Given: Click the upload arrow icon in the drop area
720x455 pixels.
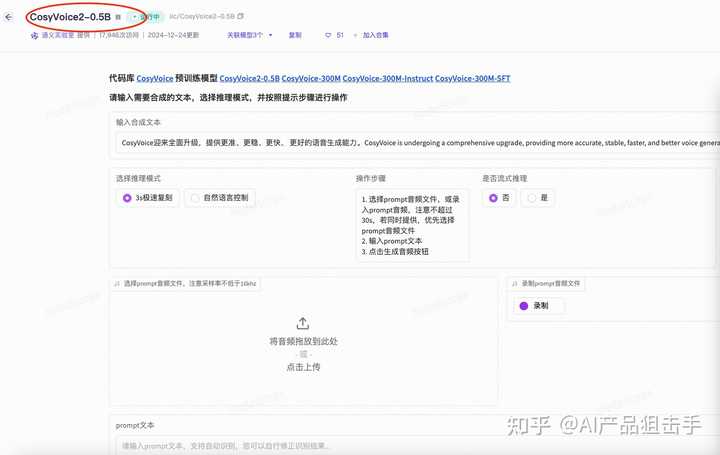Looking at the screenshot, I should click(x=303, y=323).
